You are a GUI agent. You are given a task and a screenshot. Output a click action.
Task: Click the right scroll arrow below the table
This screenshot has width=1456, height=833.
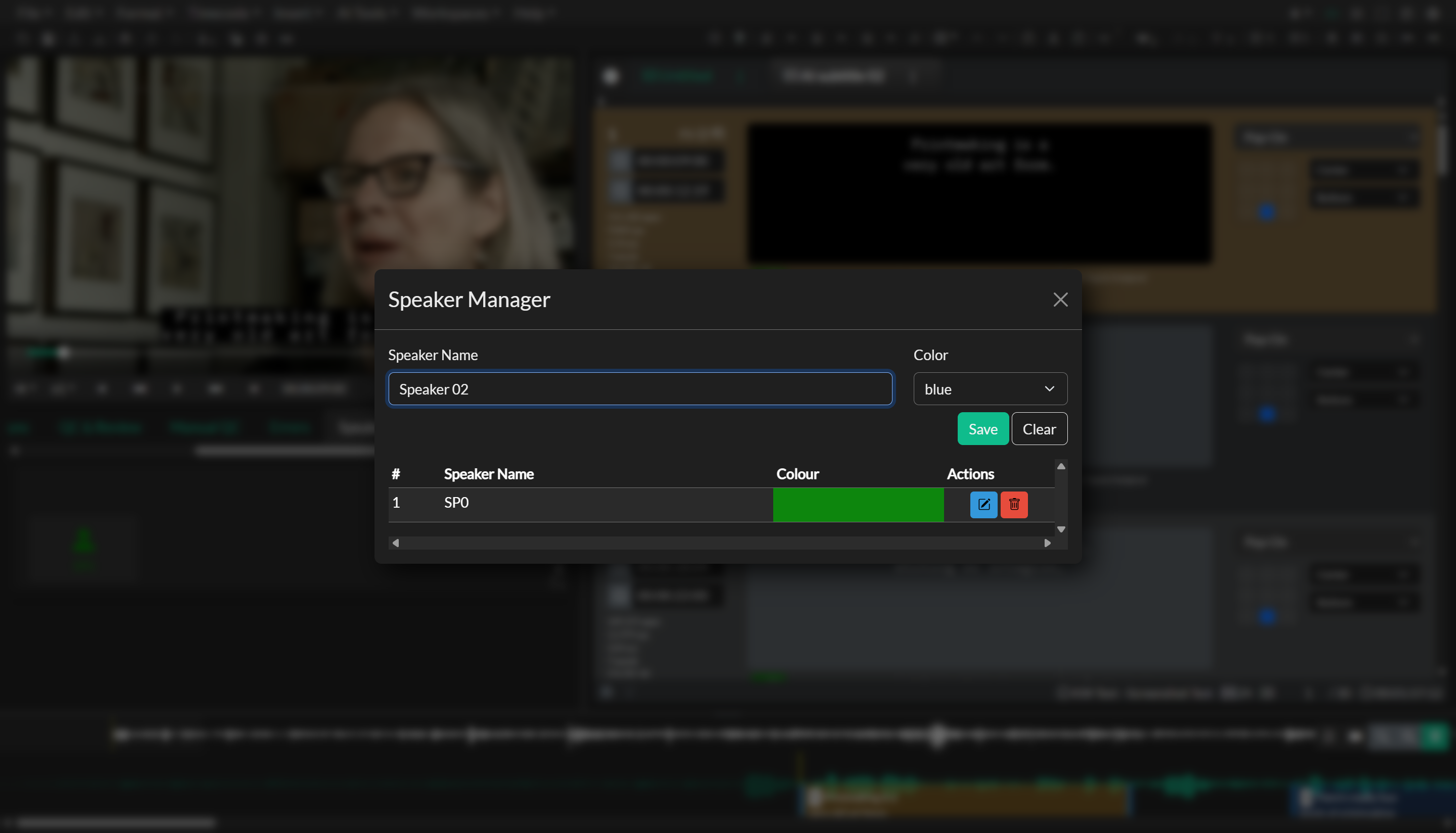1047,543
